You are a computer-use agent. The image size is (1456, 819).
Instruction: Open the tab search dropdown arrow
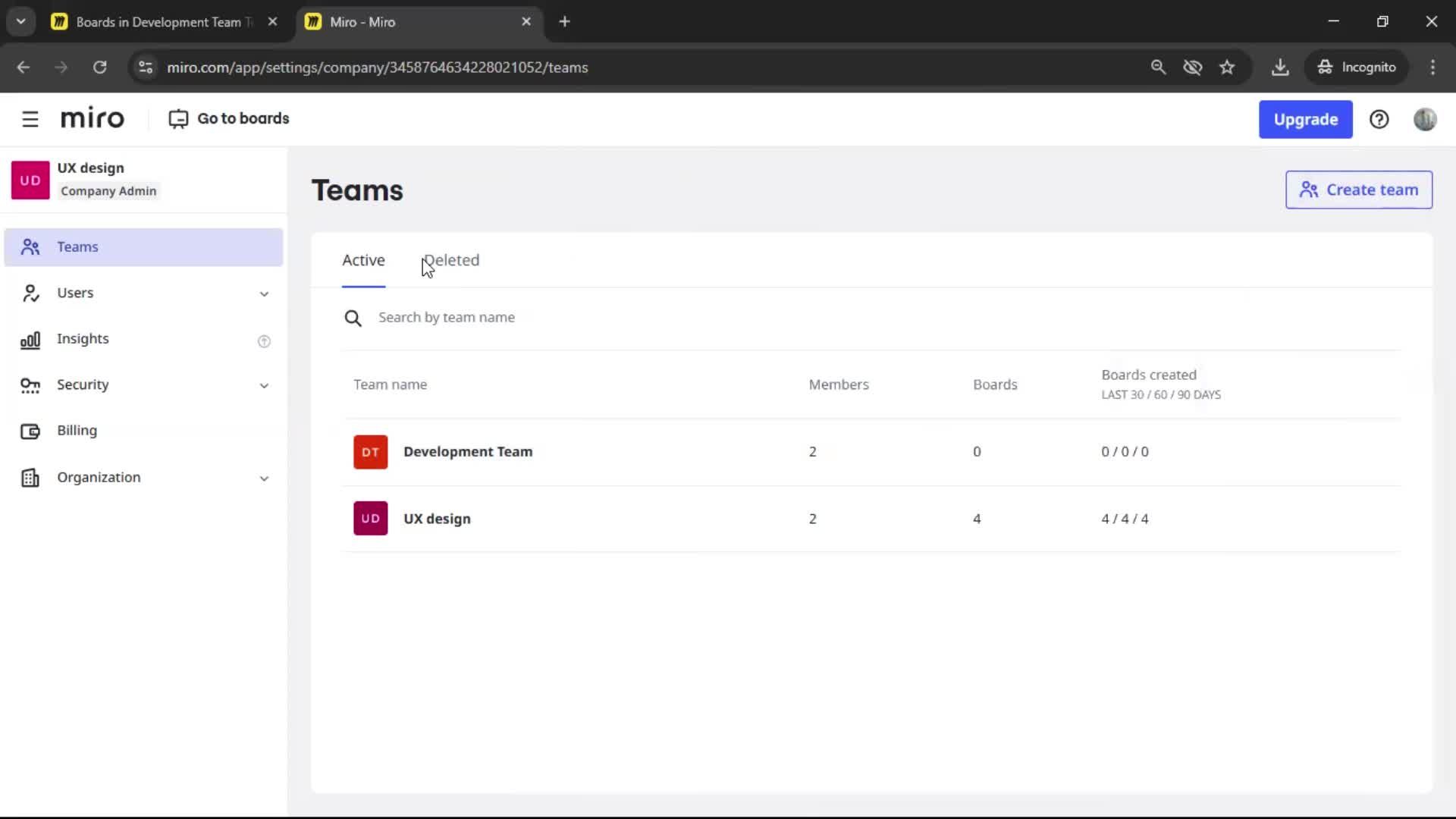pos(21,21)
